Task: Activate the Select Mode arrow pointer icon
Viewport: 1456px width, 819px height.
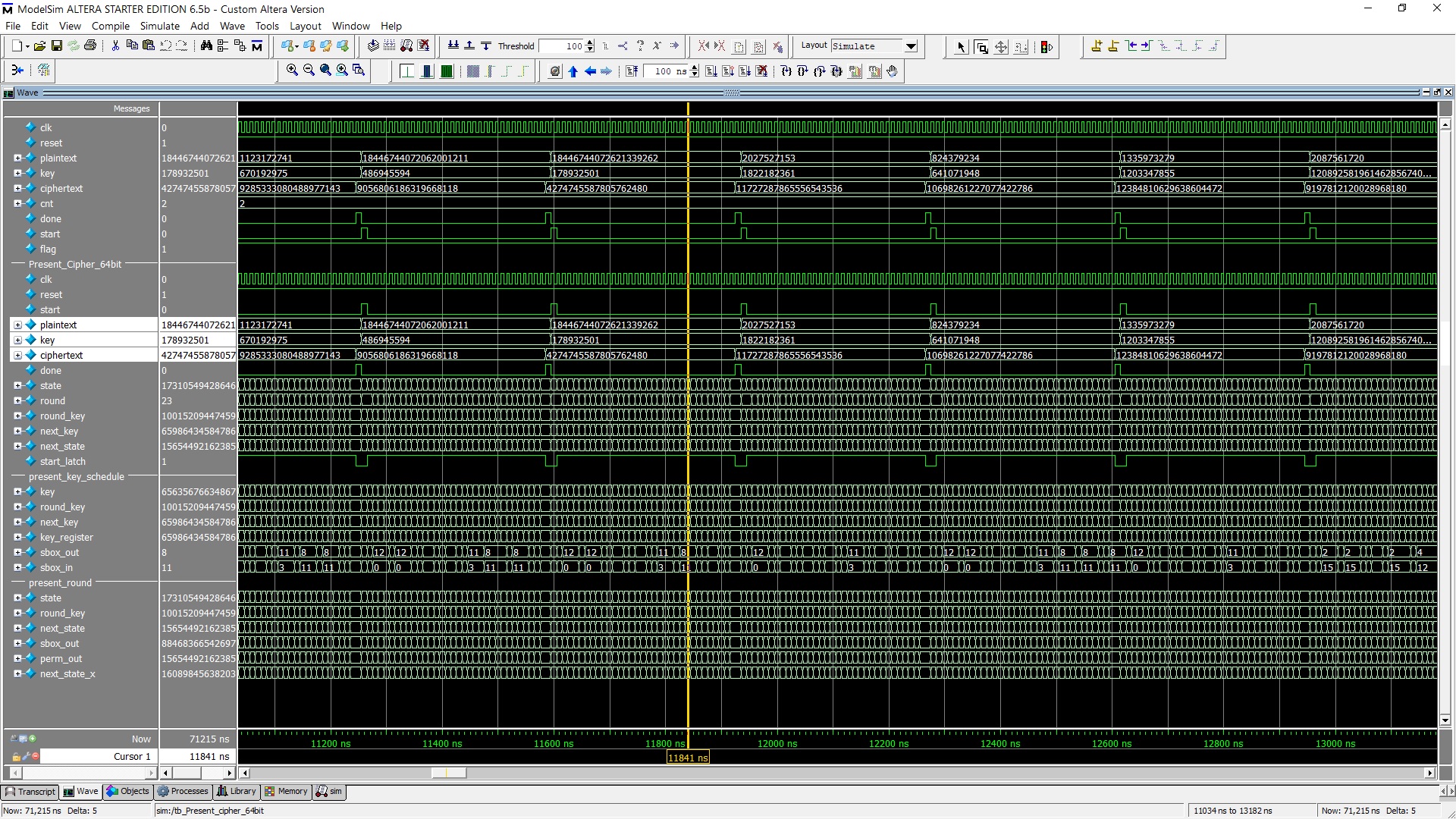Action: pyautogui.click(x=962, y=47)
